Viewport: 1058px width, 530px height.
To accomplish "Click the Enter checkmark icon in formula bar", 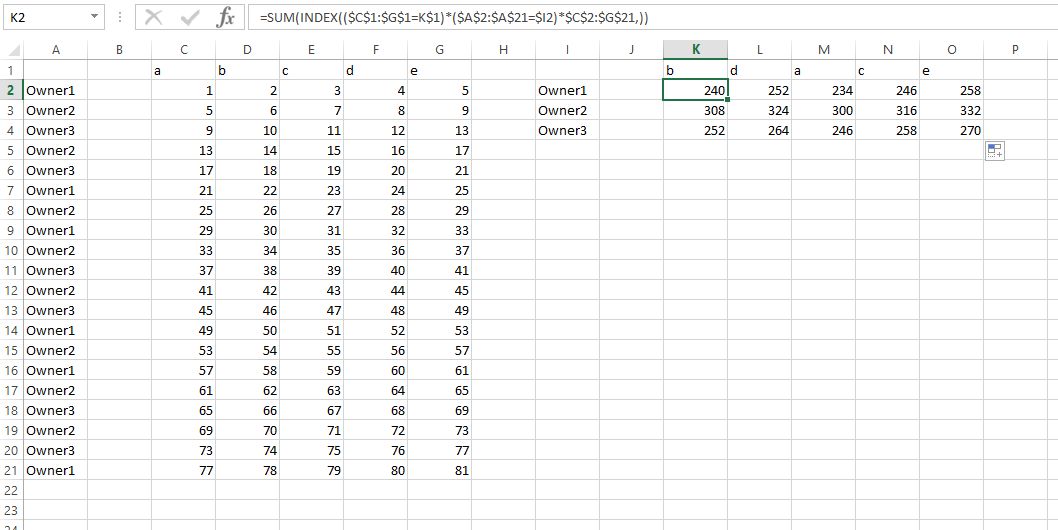I will (190, 18).
